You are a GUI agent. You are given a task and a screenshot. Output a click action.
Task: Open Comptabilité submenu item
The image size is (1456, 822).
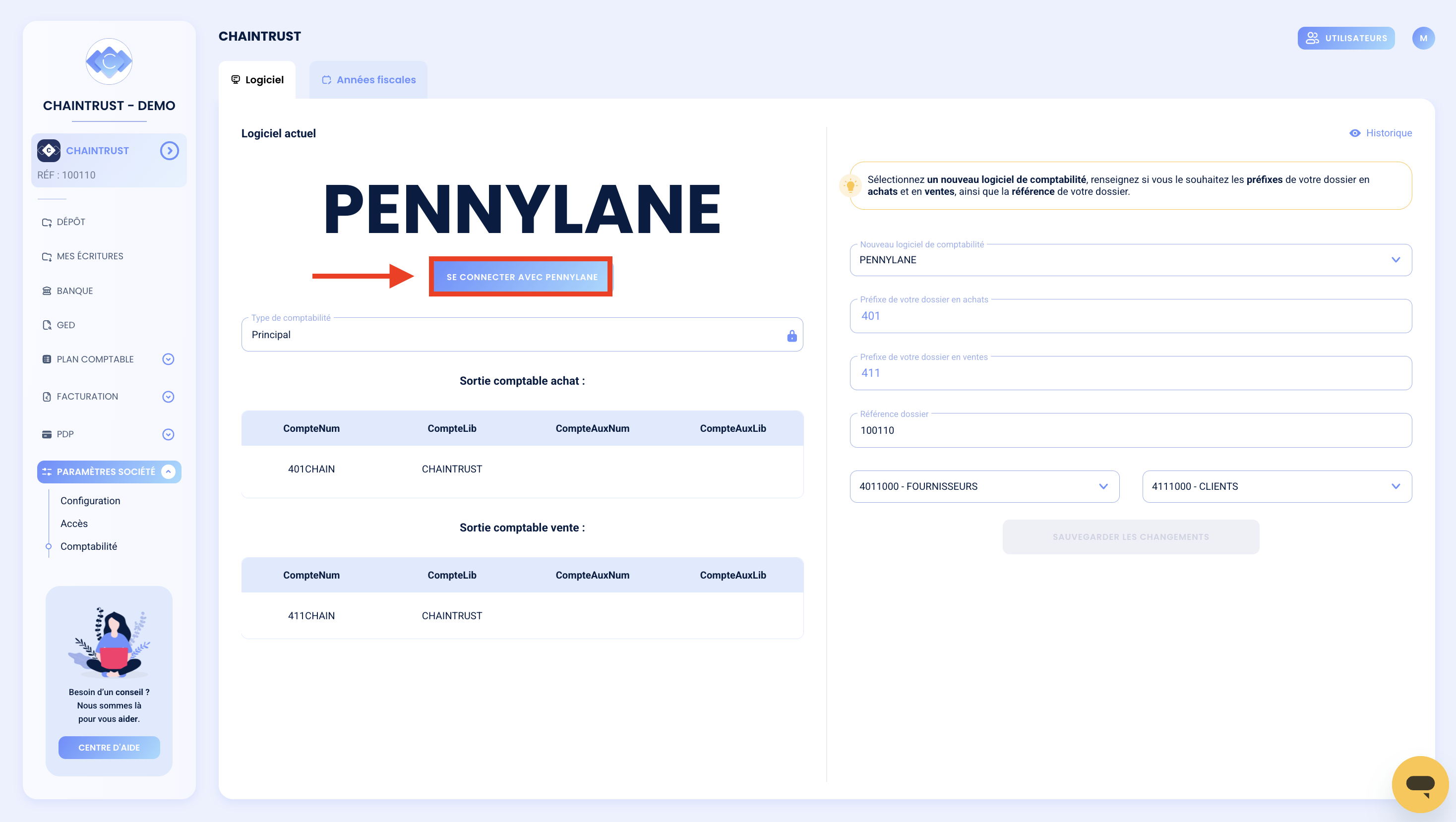tap(89, 546)
